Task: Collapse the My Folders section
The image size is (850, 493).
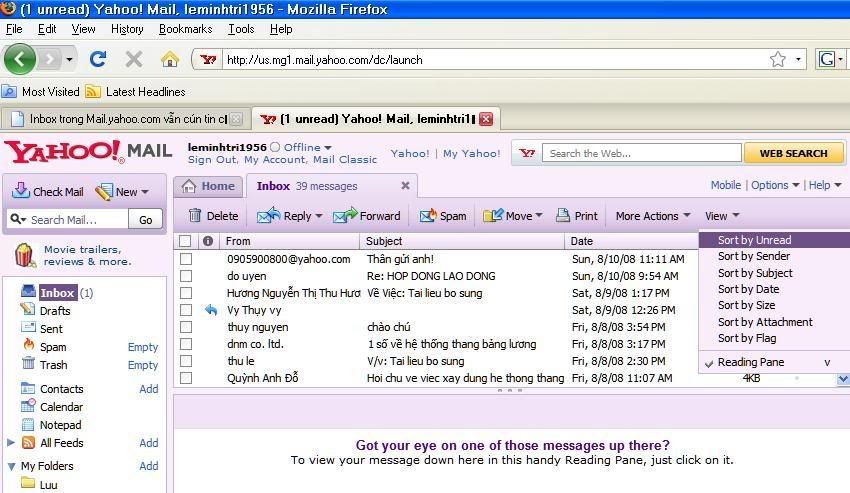Action: [11, 466]
